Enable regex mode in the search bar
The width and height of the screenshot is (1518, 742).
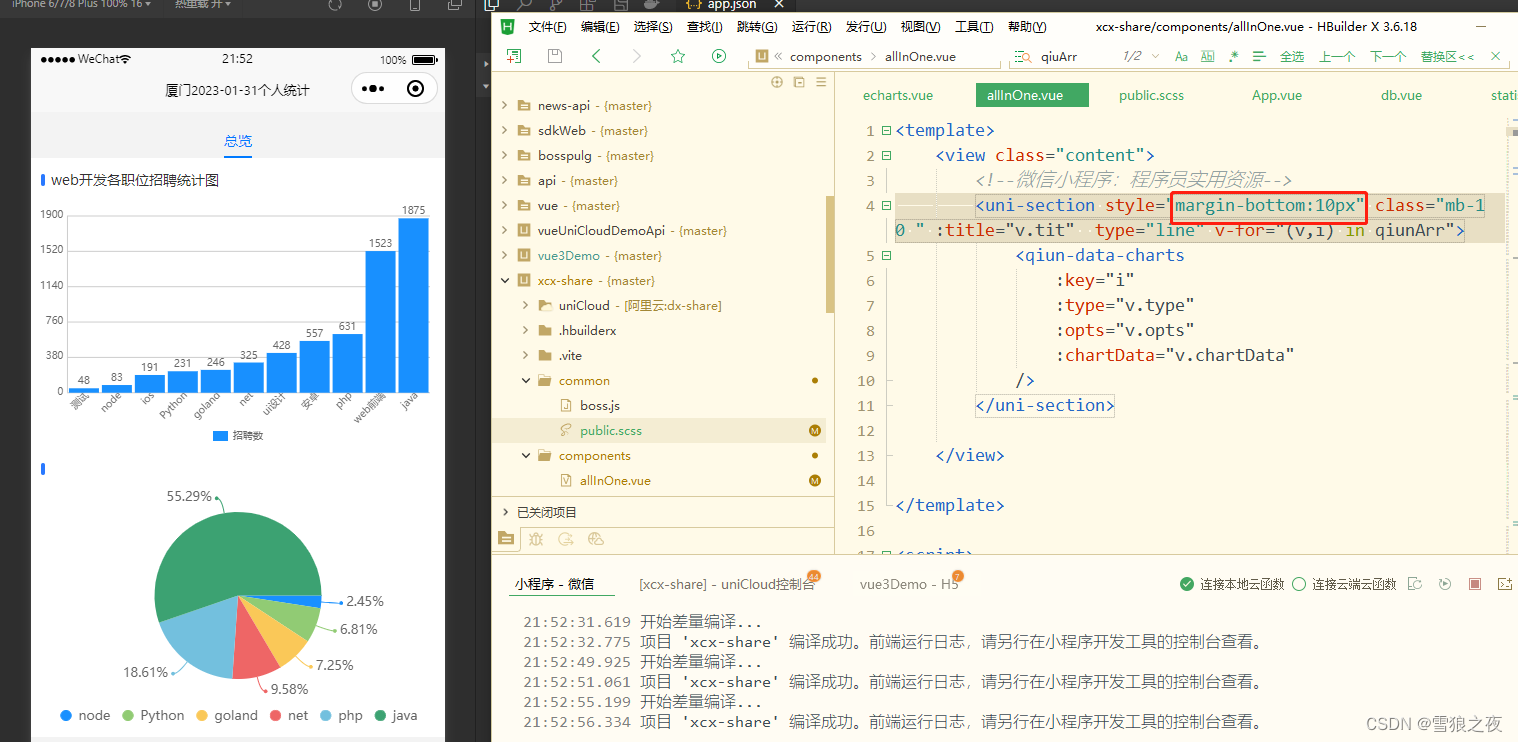[1233, 56]
